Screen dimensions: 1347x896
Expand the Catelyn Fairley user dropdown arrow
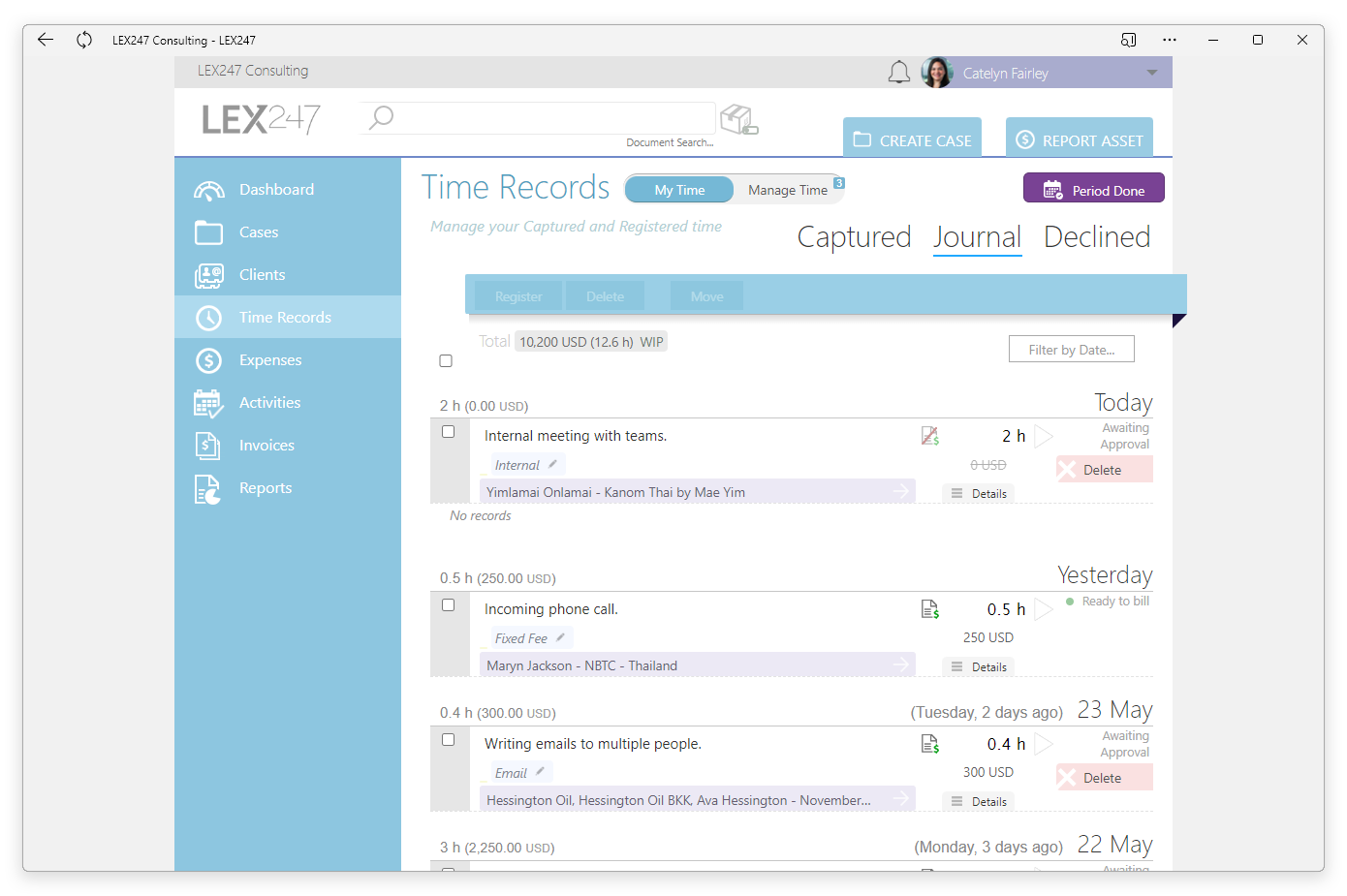coord(1151,73)
